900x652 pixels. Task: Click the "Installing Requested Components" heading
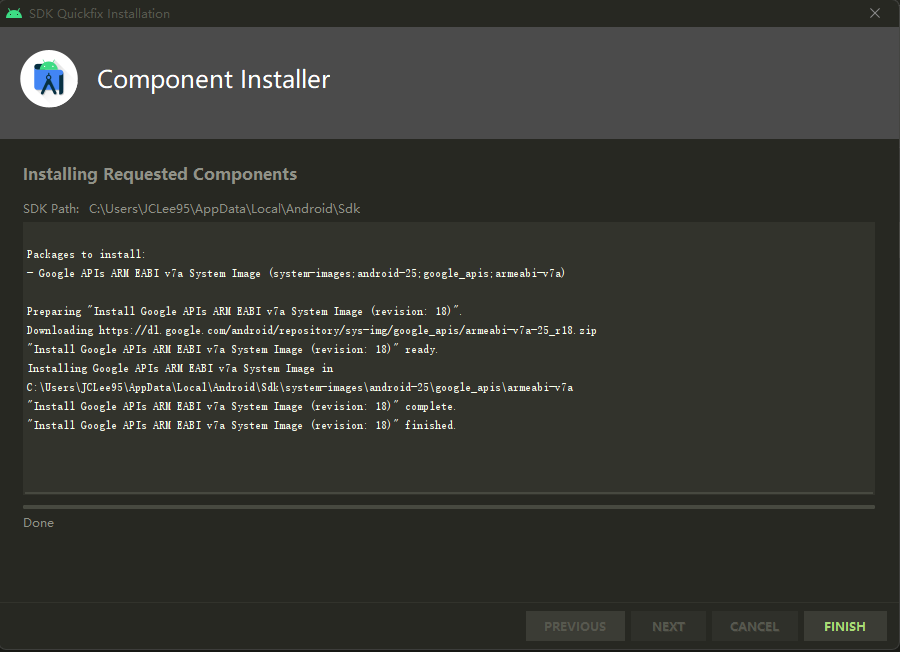click(x=160, y=174)
